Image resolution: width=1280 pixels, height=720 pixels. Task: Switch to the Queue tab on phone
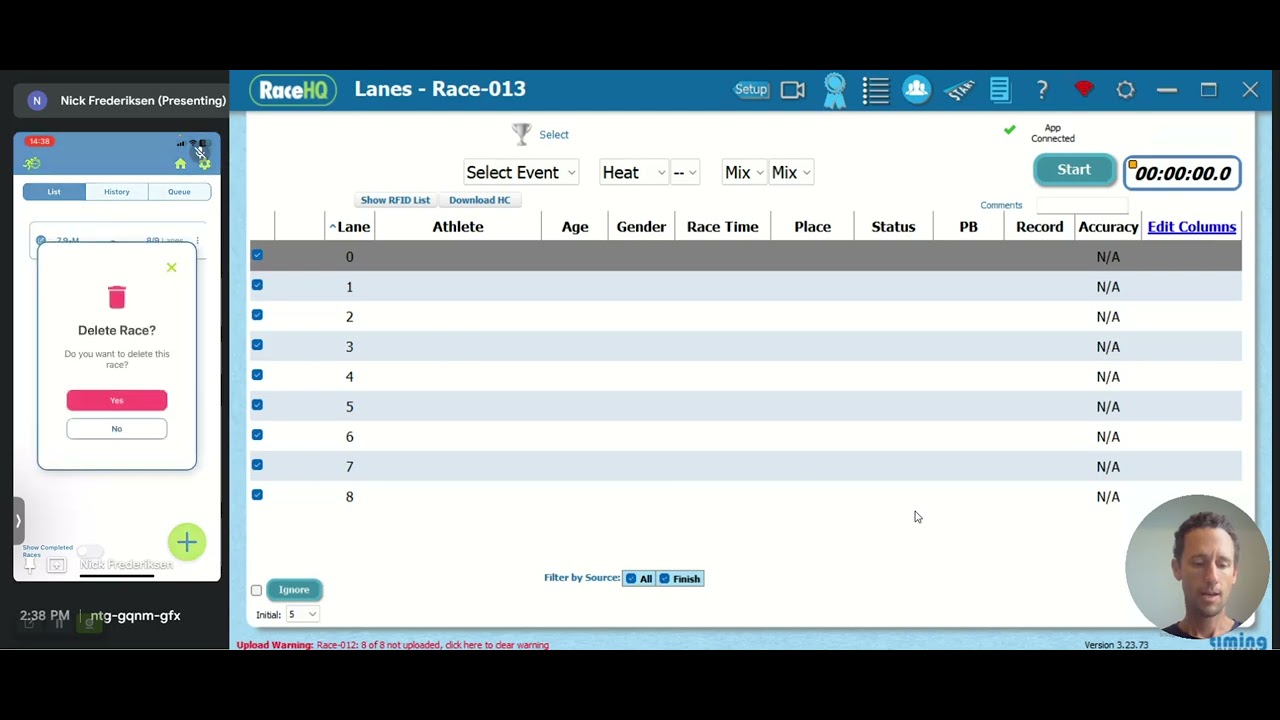(179, 192)
